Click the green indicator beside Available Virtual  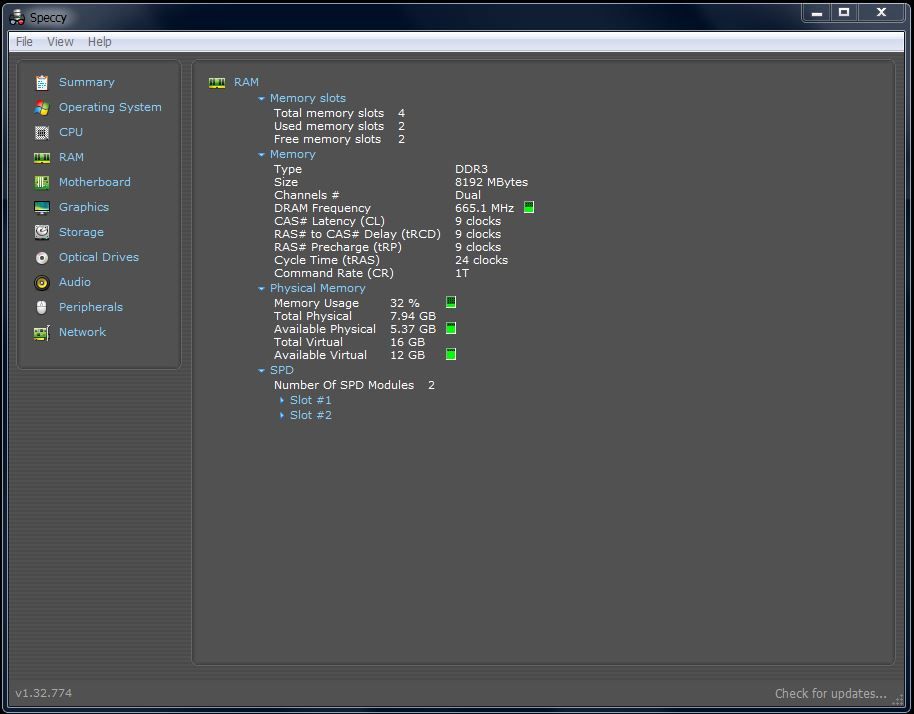coord(451,354)
